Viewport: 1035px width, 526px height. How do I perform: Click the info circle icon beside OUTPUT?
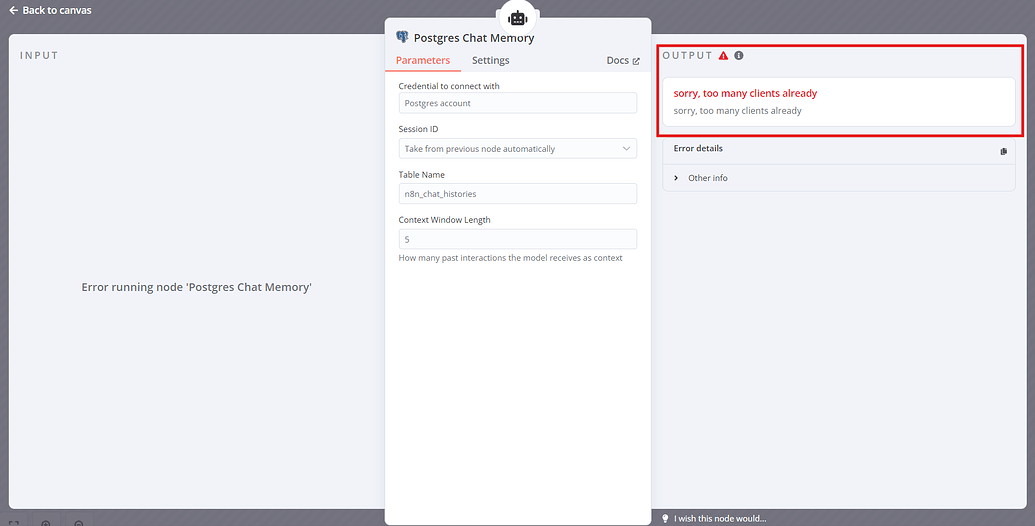(739, 55)
